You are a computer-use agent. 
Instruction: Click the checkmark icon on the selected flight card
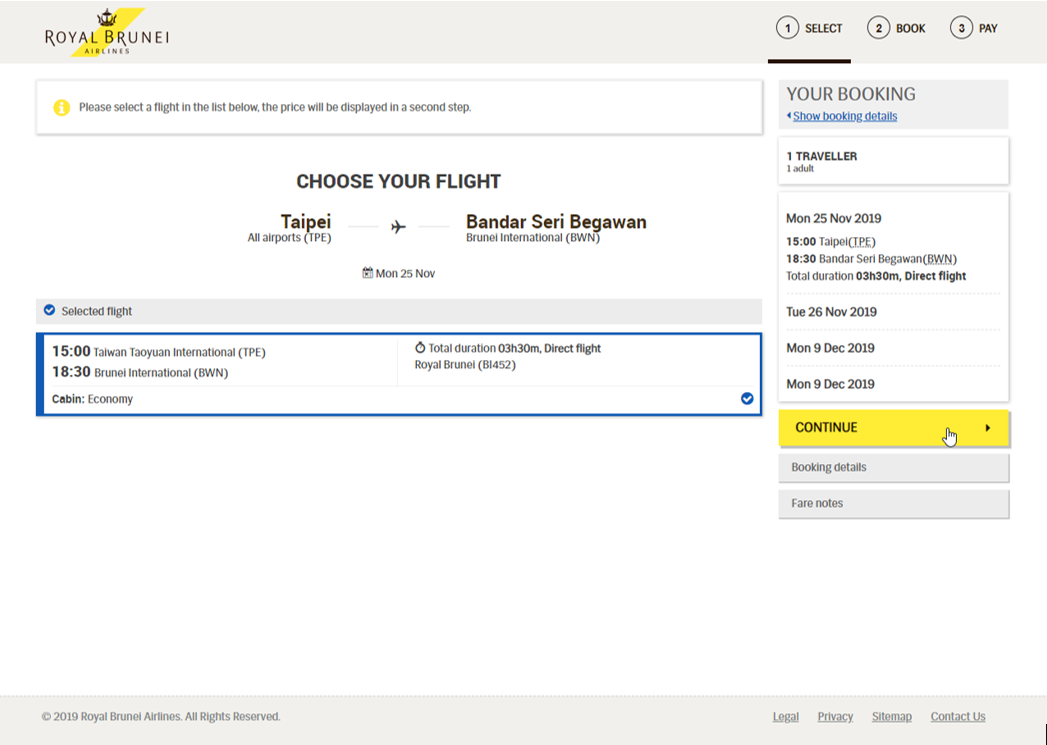[x=747, y=398]
